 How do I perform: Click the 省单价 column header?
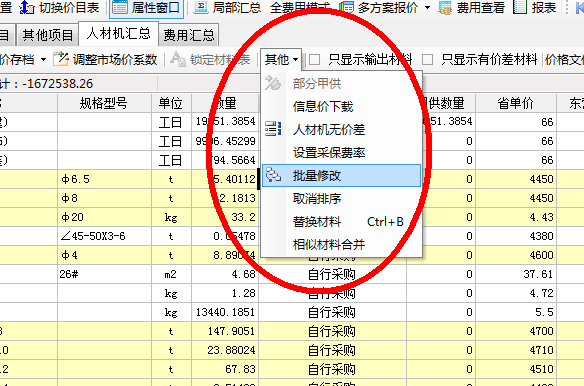[516, 103]
